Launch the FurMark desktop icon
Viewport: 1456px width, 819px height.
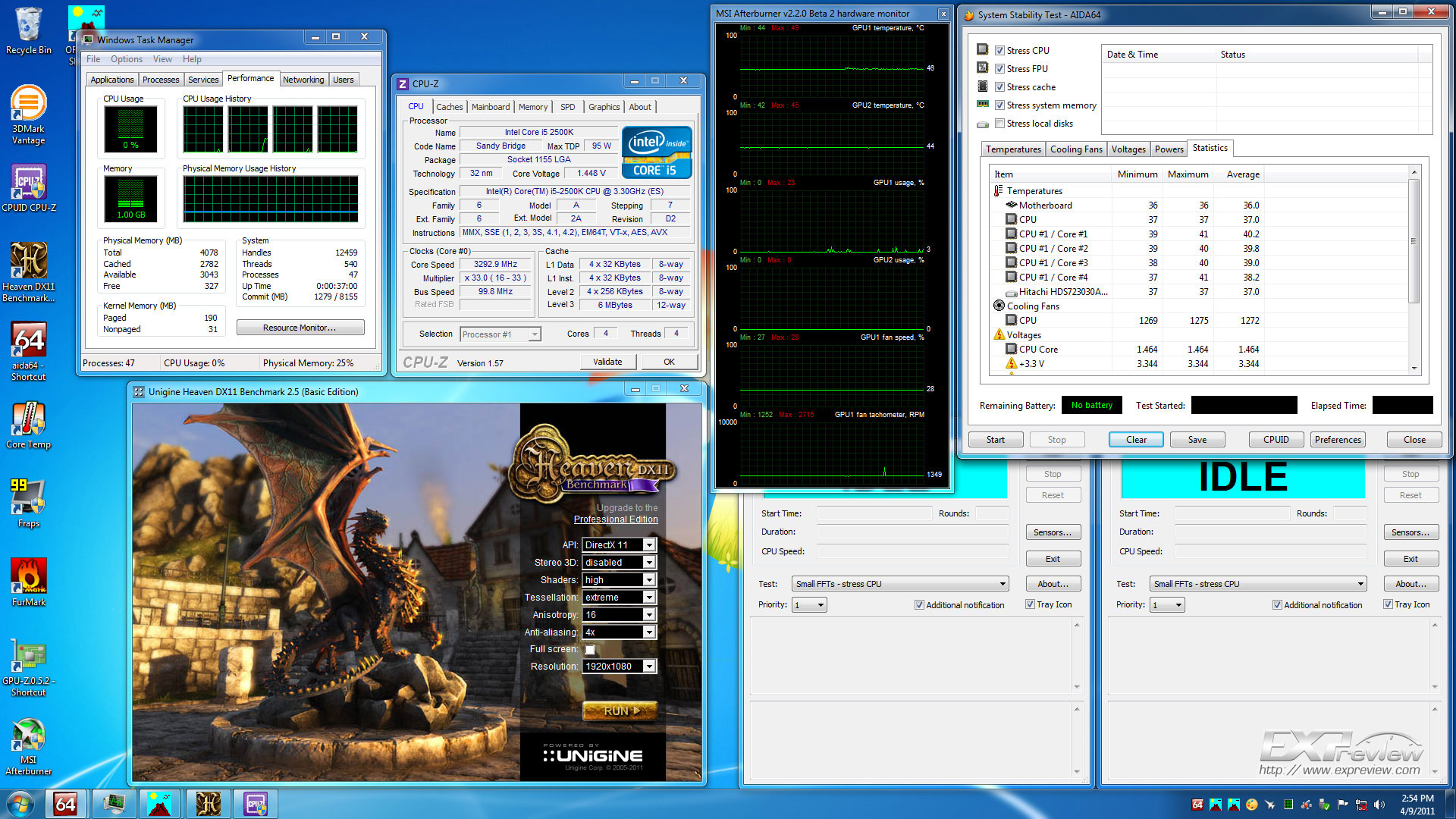tap(29, 582)
